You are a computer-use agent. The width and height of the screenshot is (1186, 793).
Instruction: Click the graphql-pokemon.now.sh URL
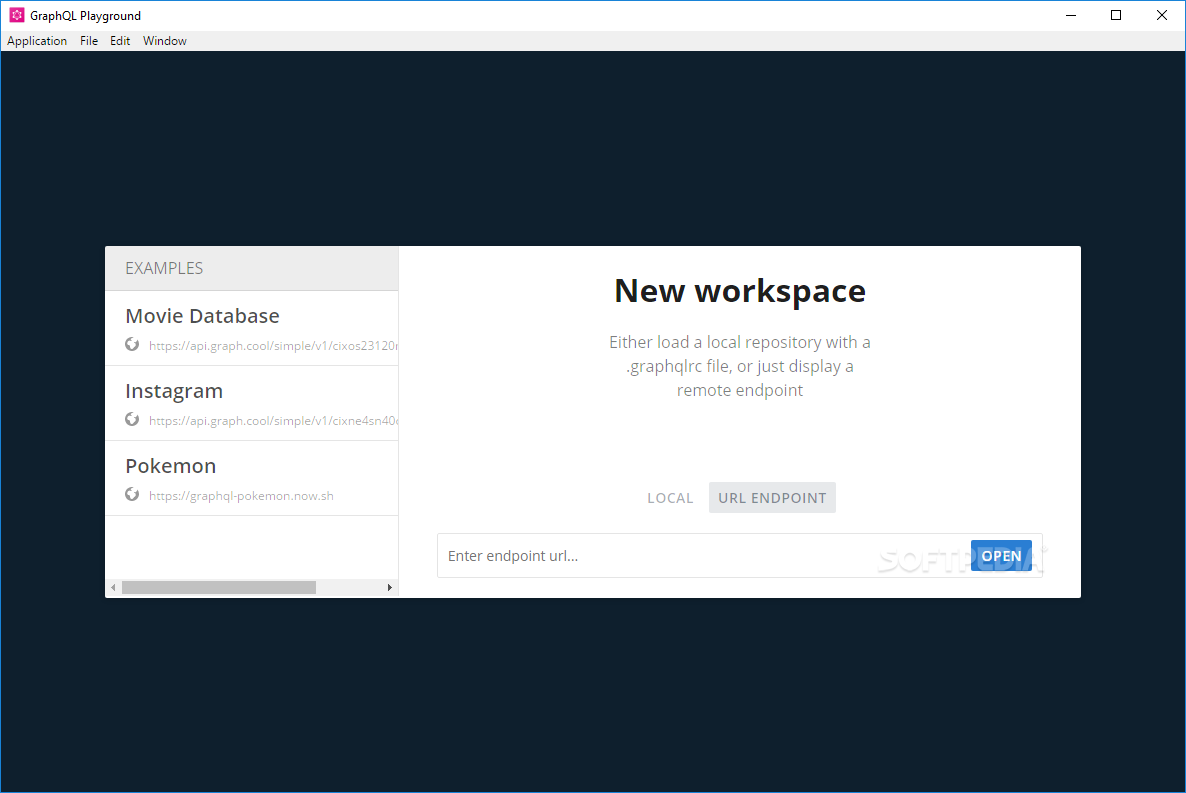click(241, 496)
